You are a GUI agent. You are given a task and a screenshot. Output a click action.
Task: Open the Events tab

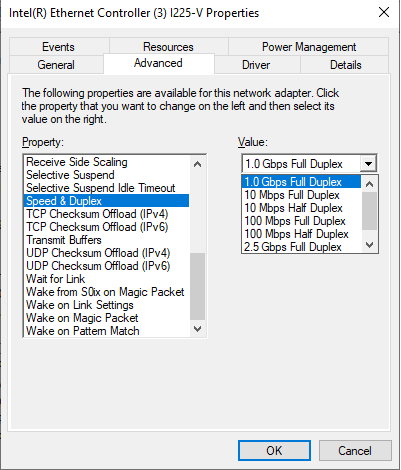pyautogui.click(x=59, y=47)
